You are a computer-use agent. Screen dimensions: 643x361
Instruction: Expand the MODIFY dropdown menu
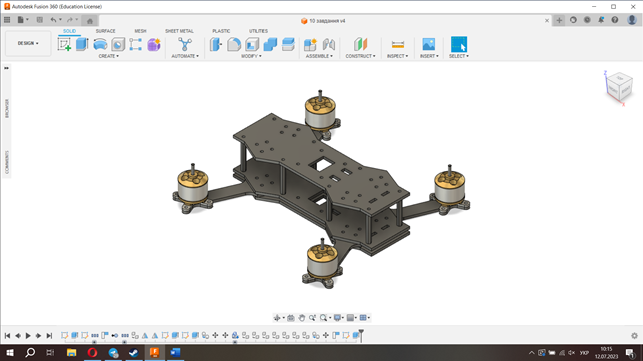pyautogui.click(x=251, y=56)
